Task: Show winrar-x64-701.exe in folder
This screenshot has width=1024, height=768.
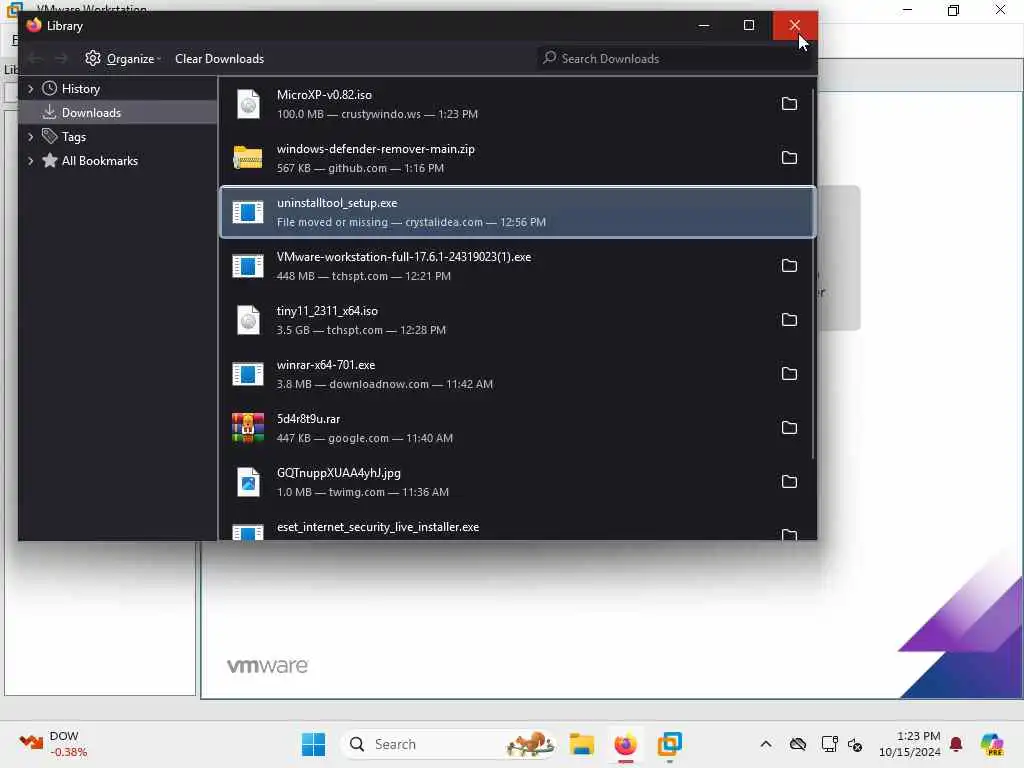Action: (789, 374)
